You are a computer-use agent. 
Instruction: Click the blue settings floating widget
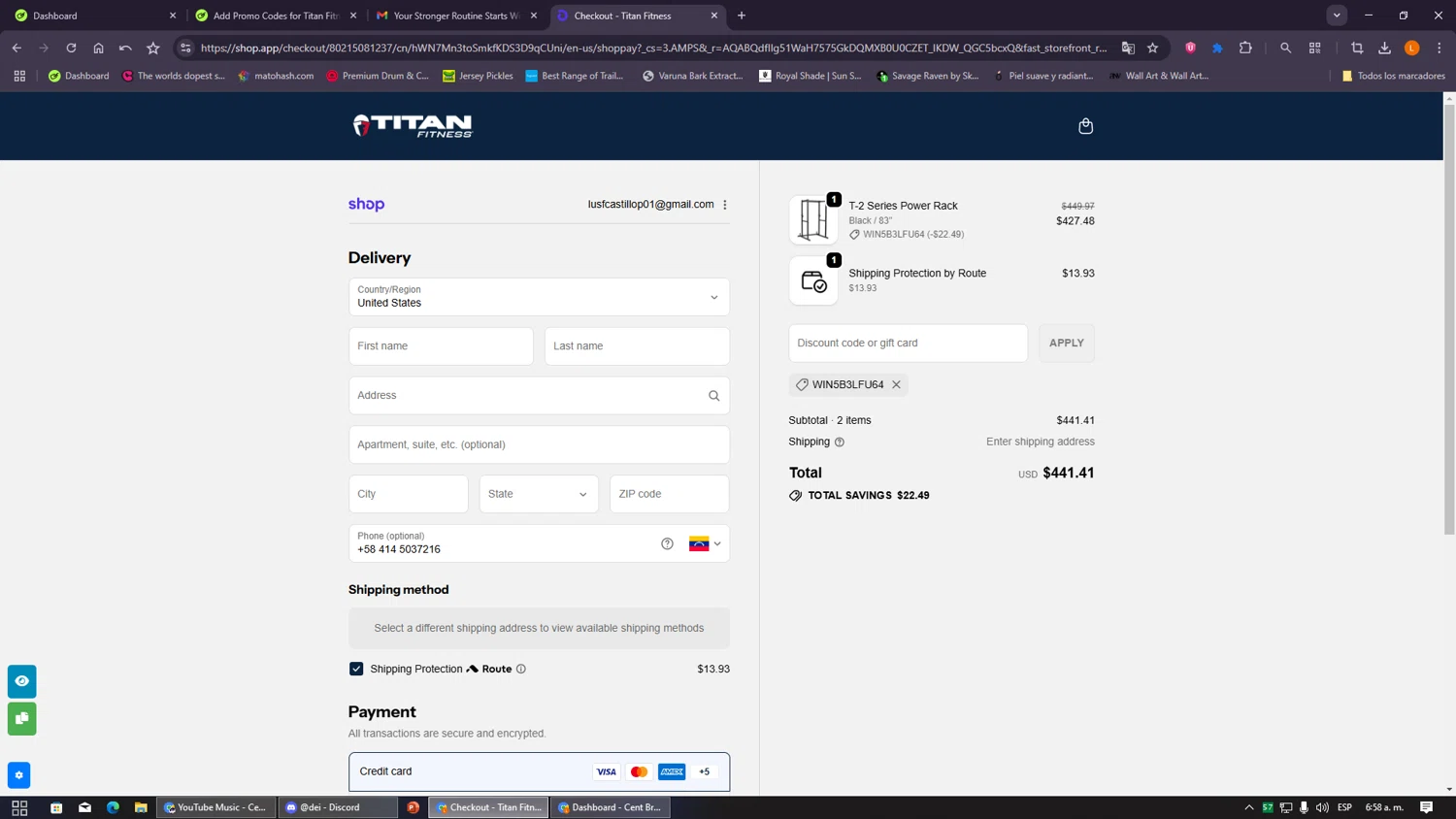point(18,775)
